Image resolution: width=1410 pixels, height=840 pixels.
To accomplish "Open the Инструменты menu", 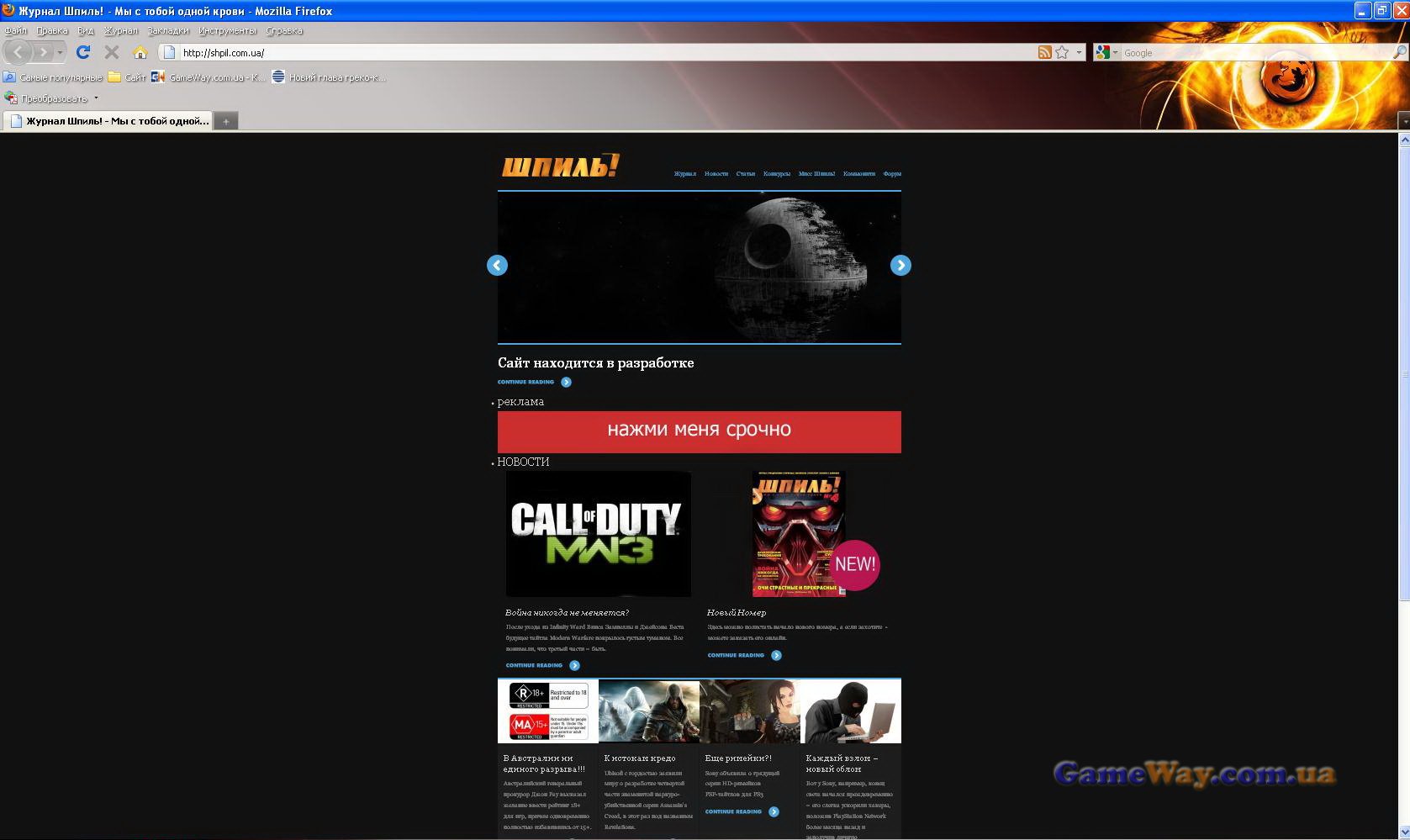I will pyautogui.click(x=227, y=30).
